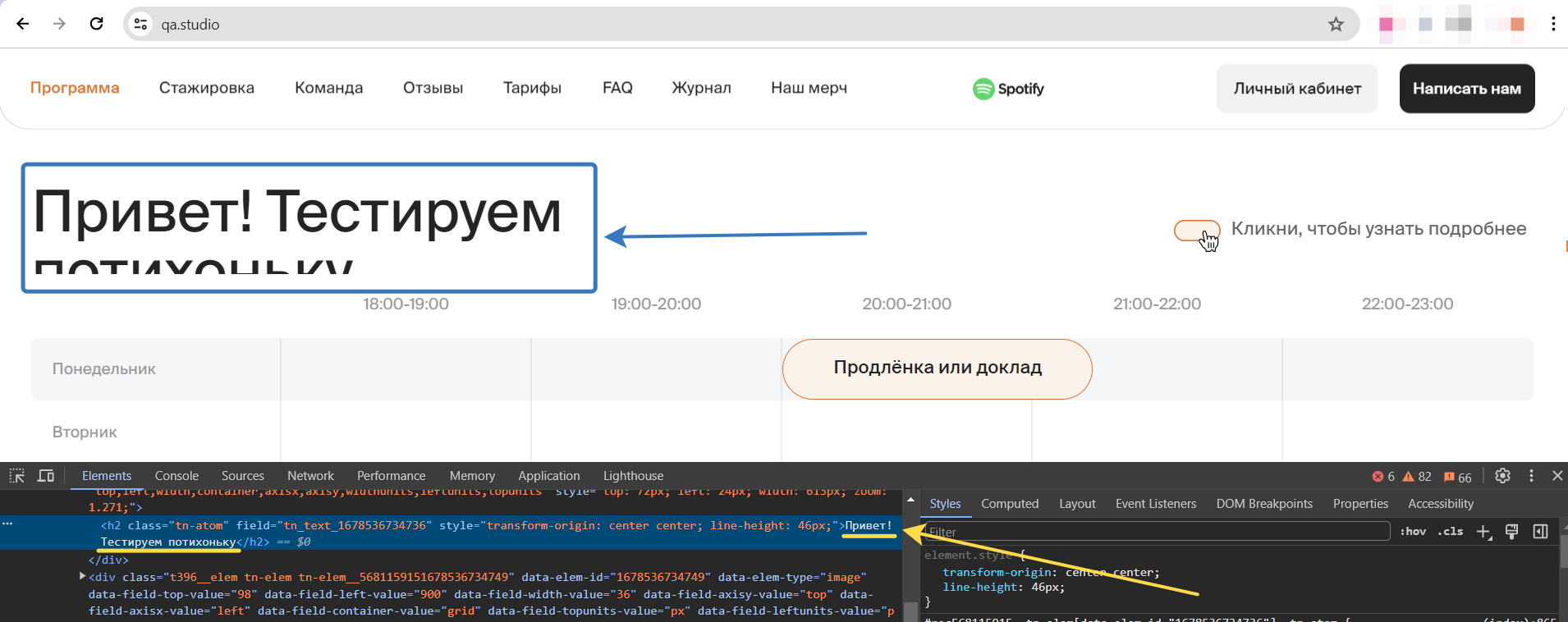Close the DevTools panel
This screenshot has height=622, width=1568.
click(x=1557, y=476)
